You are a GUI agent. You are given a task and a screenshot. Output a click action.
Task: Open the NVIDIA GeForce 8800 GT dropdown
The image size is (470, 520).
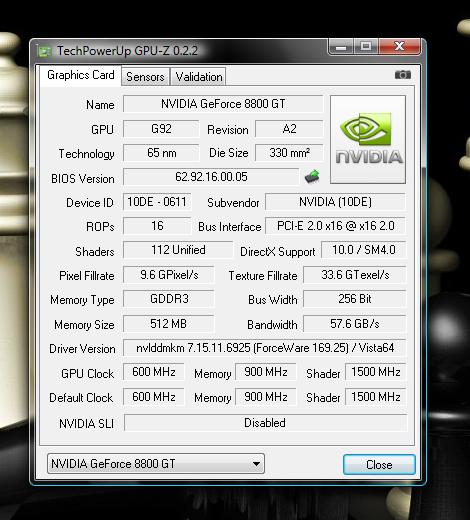click(x=156, y=464)
